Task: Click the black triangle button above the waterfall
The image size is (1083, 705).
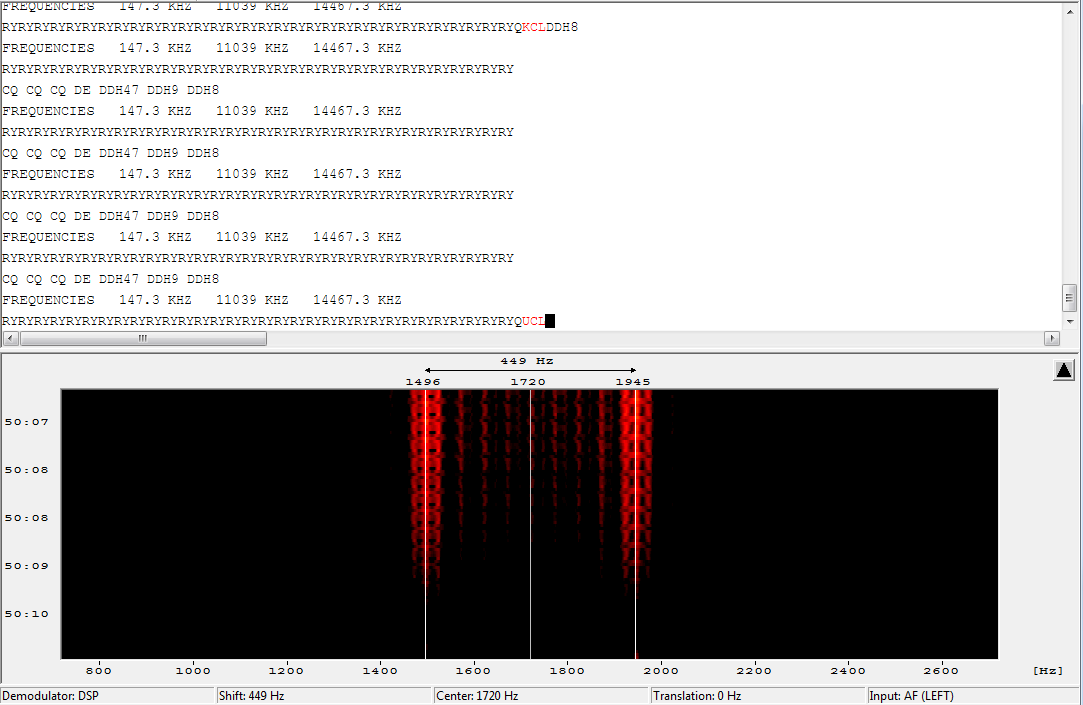Action: click(x=1064, y=370)
